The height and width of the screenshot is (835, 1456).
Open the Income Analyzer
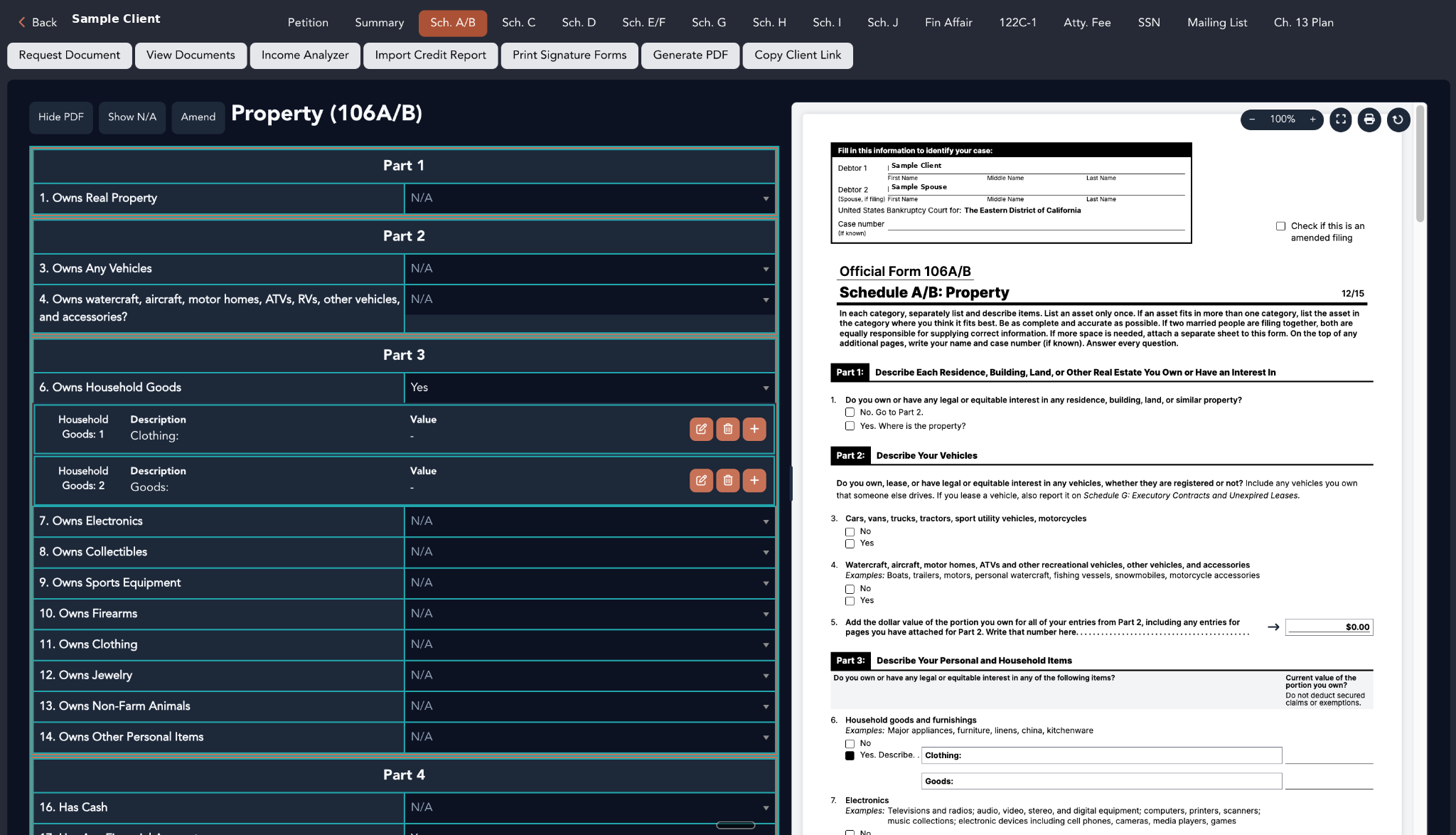click(305, 55)
